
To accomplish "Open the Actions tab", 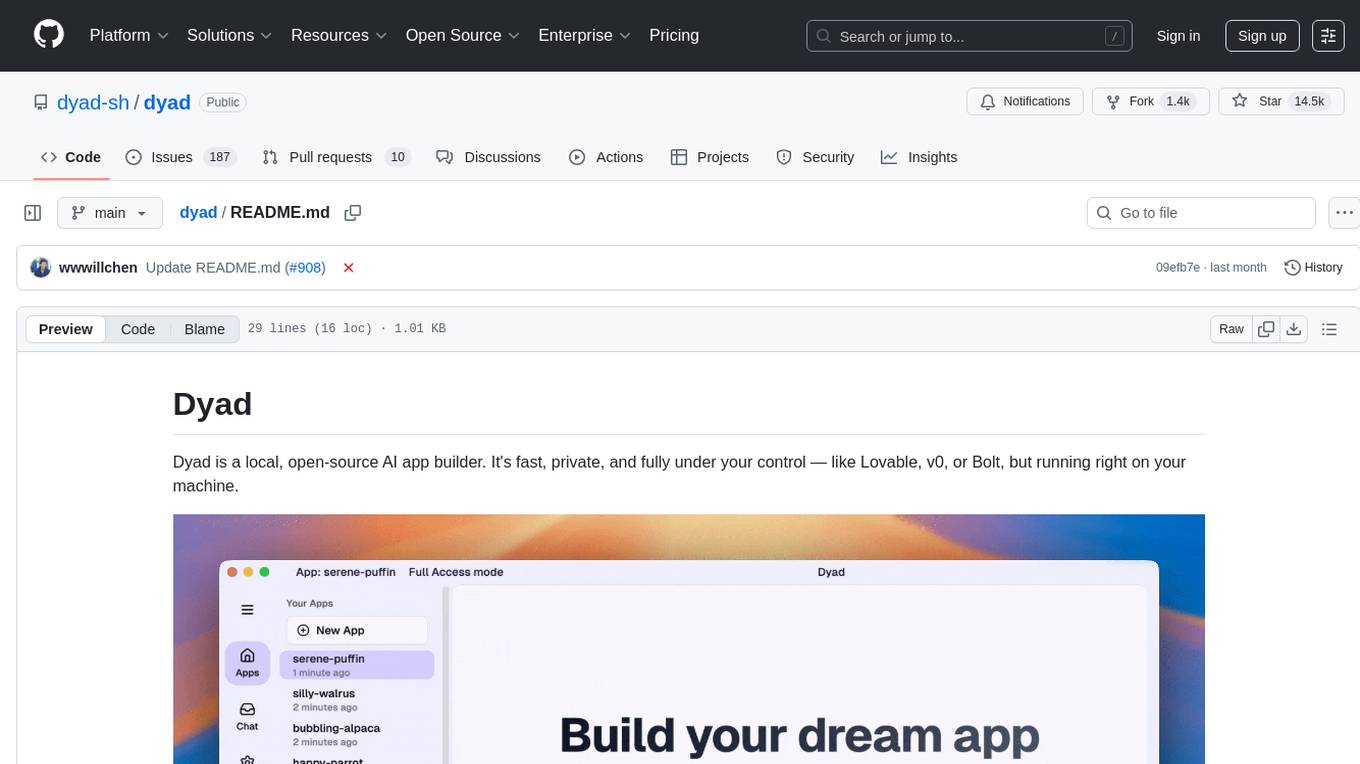I will [606, 157].
